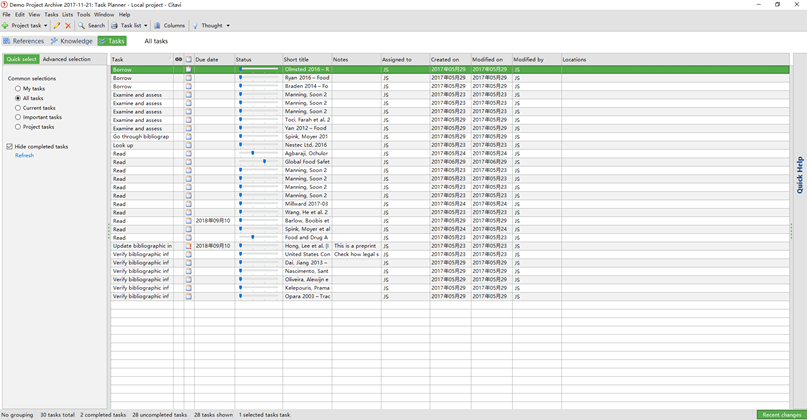Viewport: 807px width, 420px height.
Task: Click the Thought light bulb icon
Action: pyautogui.click(x=196, y=25)
